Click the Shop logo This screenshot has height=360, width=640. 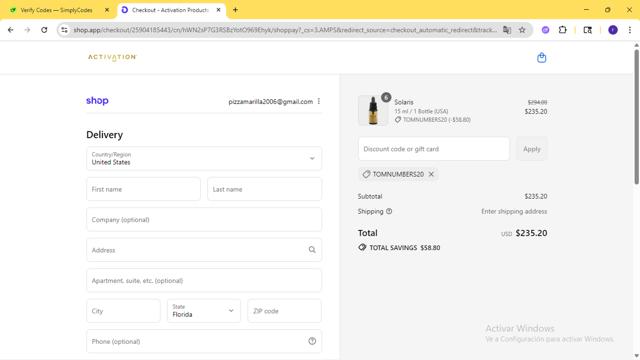click(x=97, y=100)
